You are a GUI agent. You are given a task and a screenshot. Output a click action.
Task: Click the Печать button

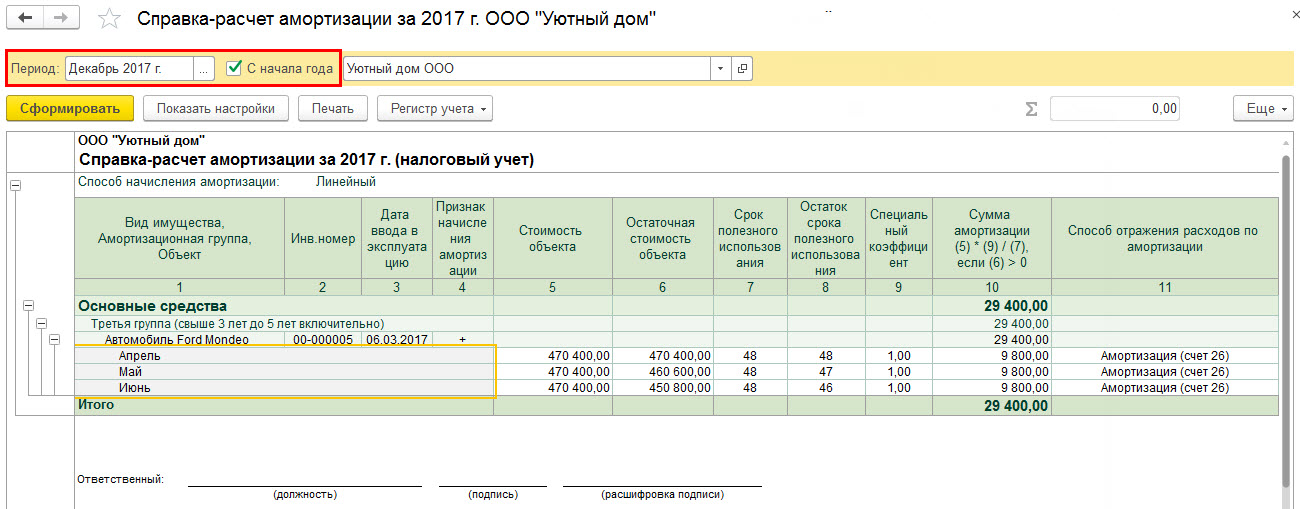(333, 108)
